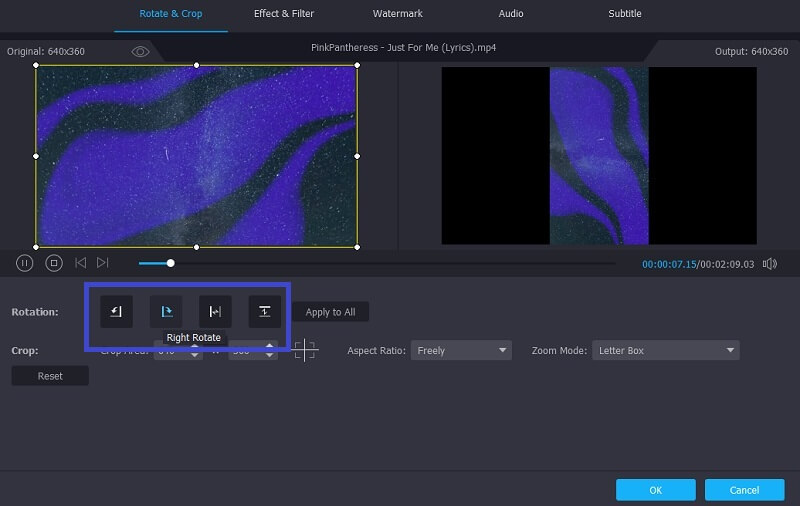
Task: Flip the video vertically
Action: coord(265,312)
